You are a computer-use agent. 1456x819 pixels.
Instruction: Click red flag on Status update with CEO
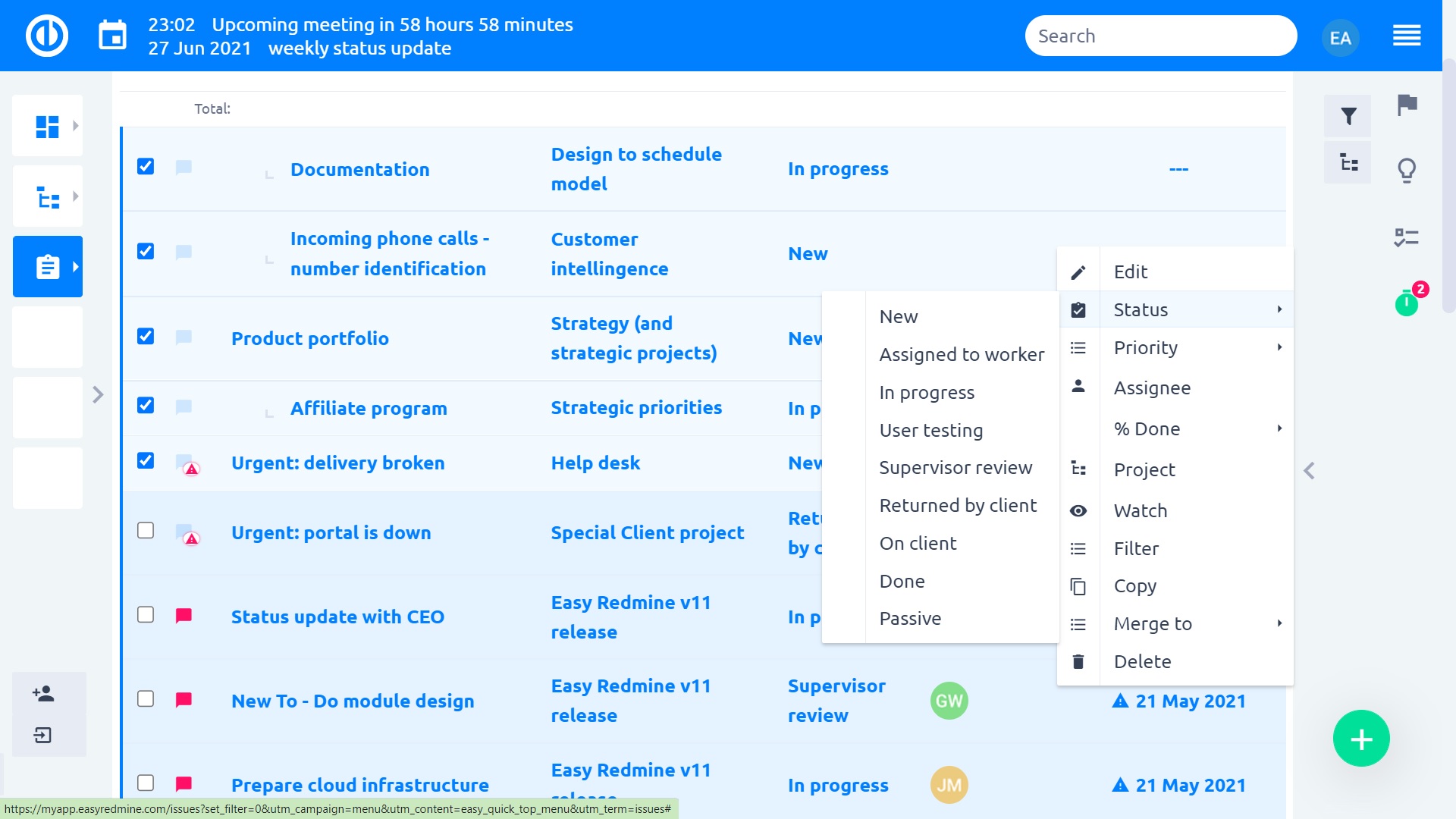tap(184, 616)
